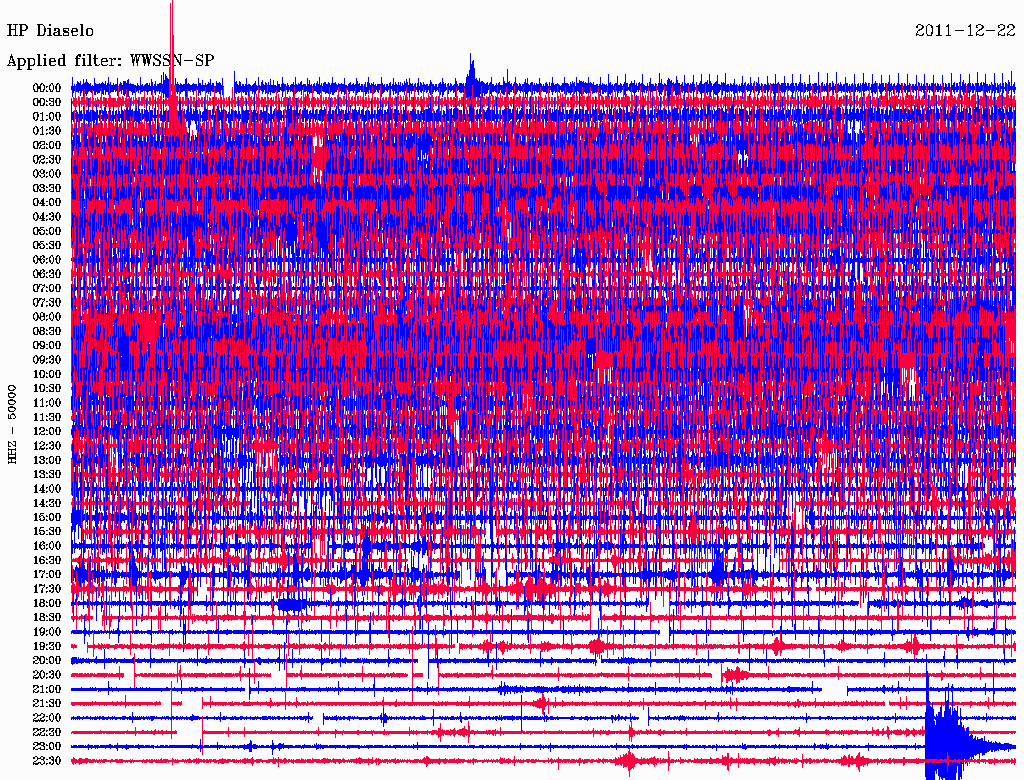Select the 17:30 time label
This screenshot has width=1024, height=780.
click(x=47, y=589)
